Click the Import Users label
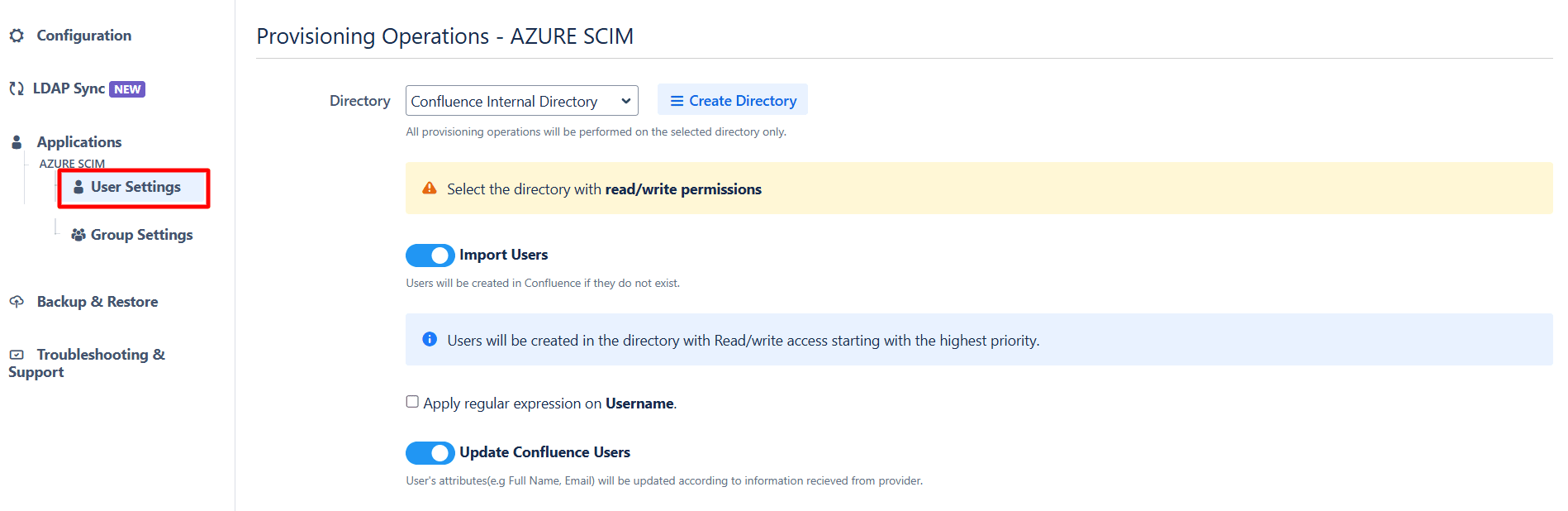1568x511 pixels. (x=504, y=255)
